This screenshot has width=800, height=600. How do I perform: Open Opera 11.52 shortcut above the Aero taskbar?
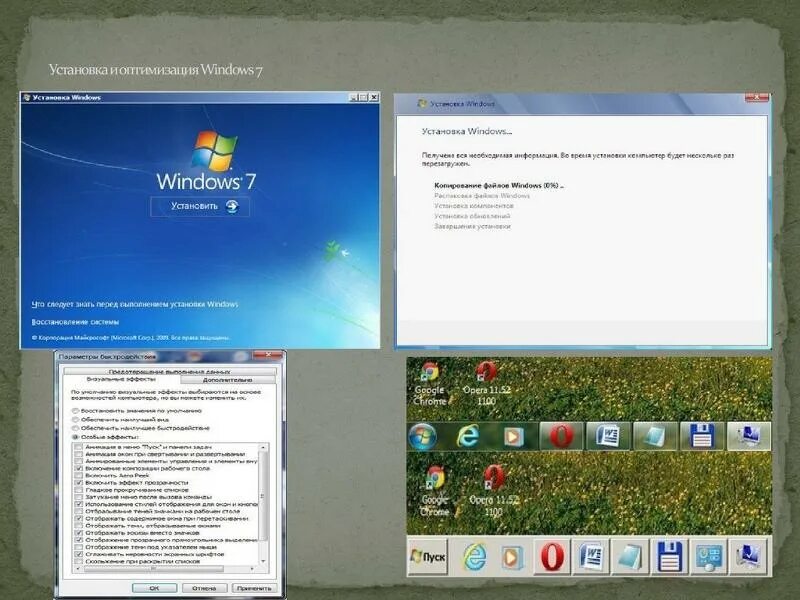486,384
